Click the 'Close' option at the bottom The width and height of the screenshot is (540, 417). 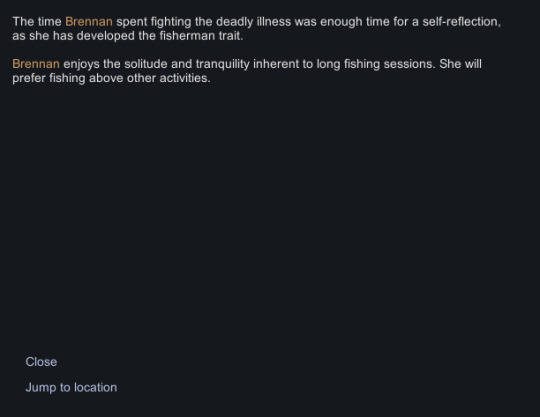[41, 362]
